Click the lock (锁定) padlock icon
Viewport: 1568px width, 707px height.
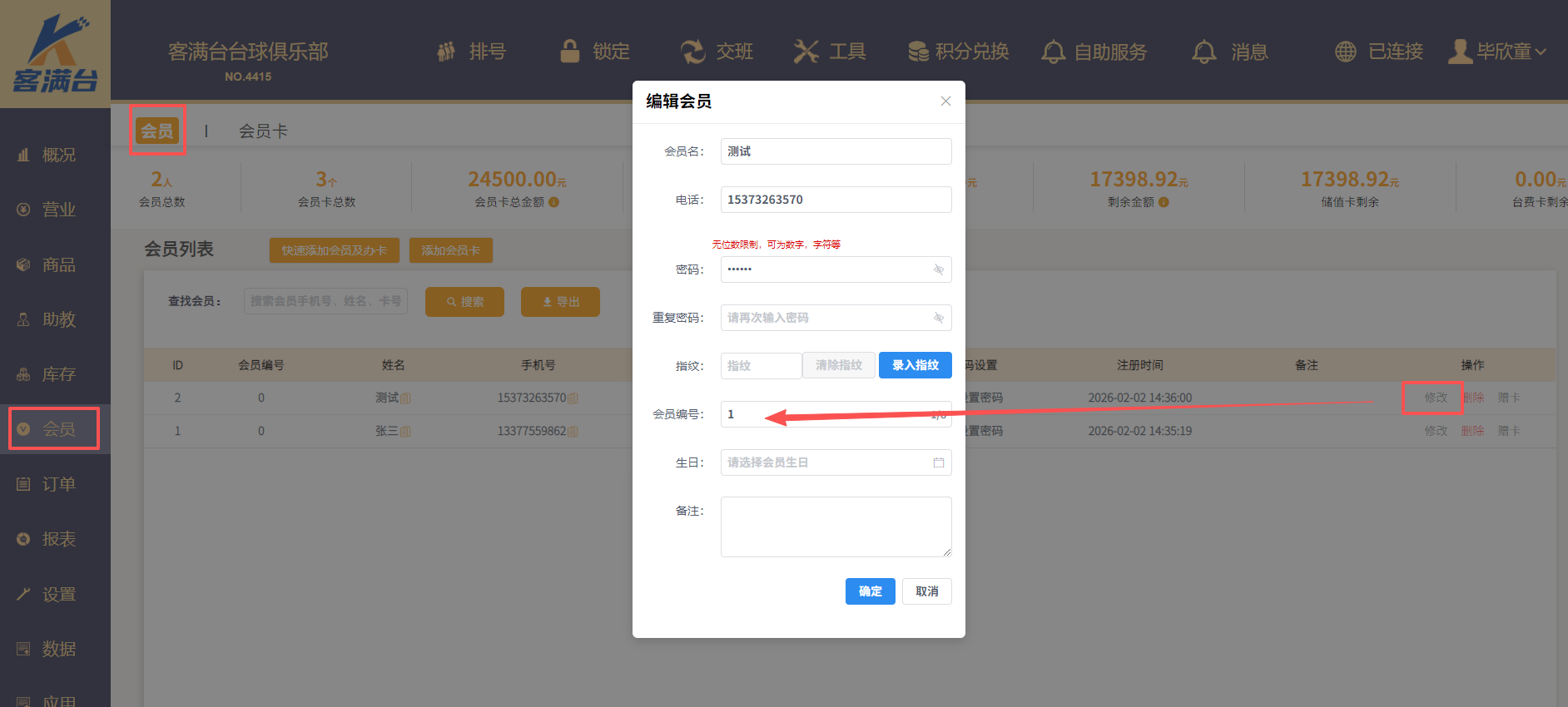point(570,52)
